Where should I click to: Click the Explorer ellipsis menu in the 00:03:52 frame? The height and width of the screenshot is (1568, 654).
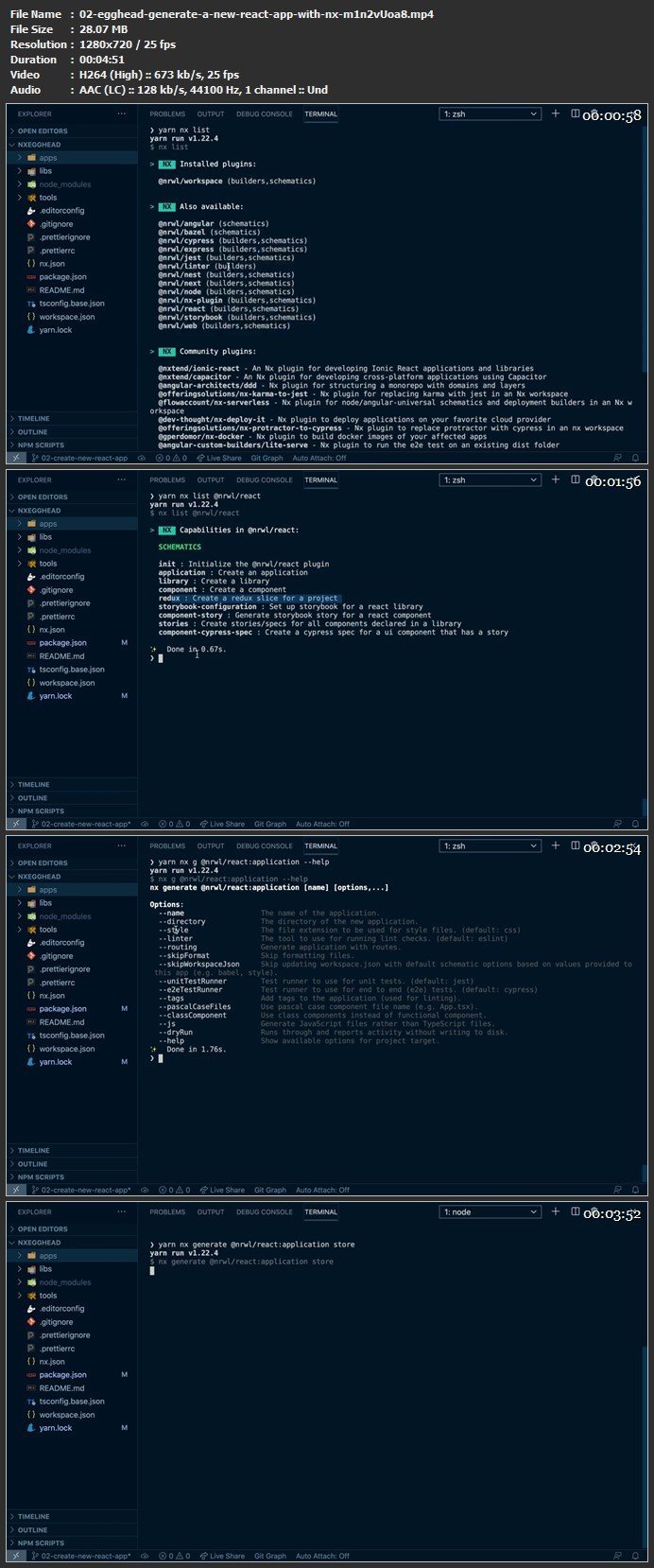point(121,1211)
